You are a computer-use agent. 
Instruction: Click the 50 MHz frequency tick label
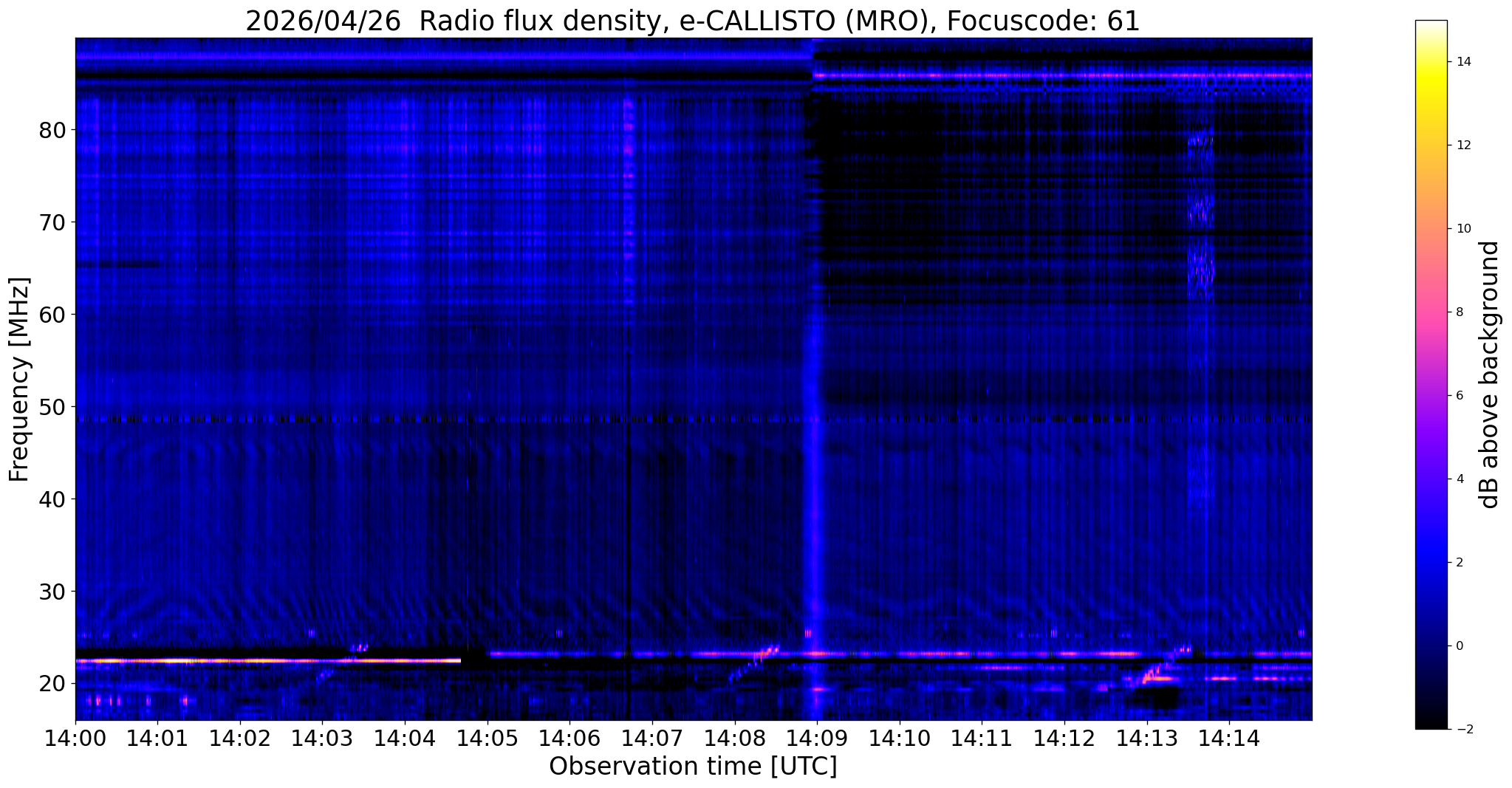pyautogui.click(x=52, y=407)
